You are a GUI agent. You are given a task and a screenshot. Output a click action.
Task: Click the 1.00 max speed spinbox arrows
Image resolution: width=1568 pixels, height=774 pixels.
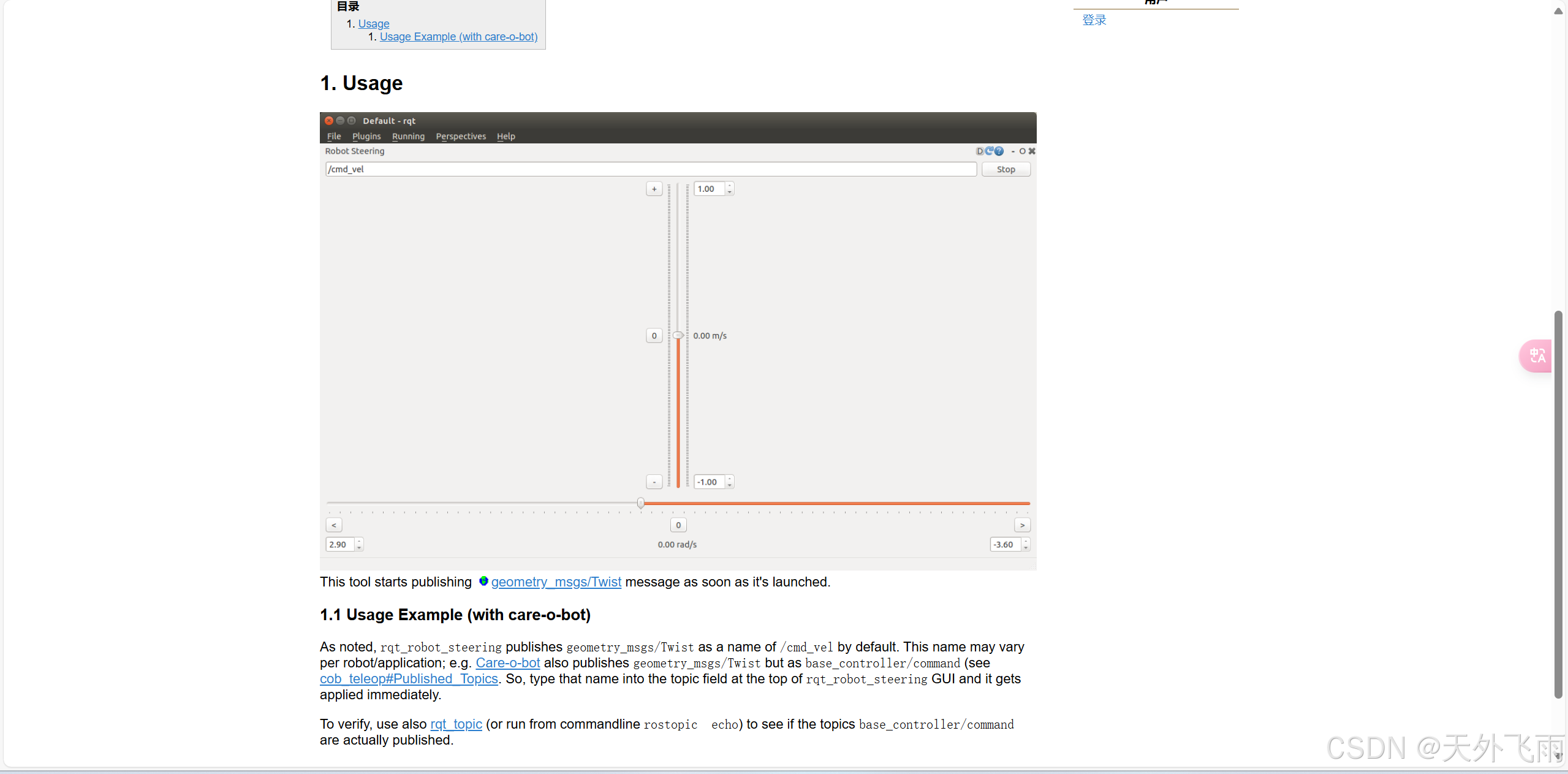730,189
